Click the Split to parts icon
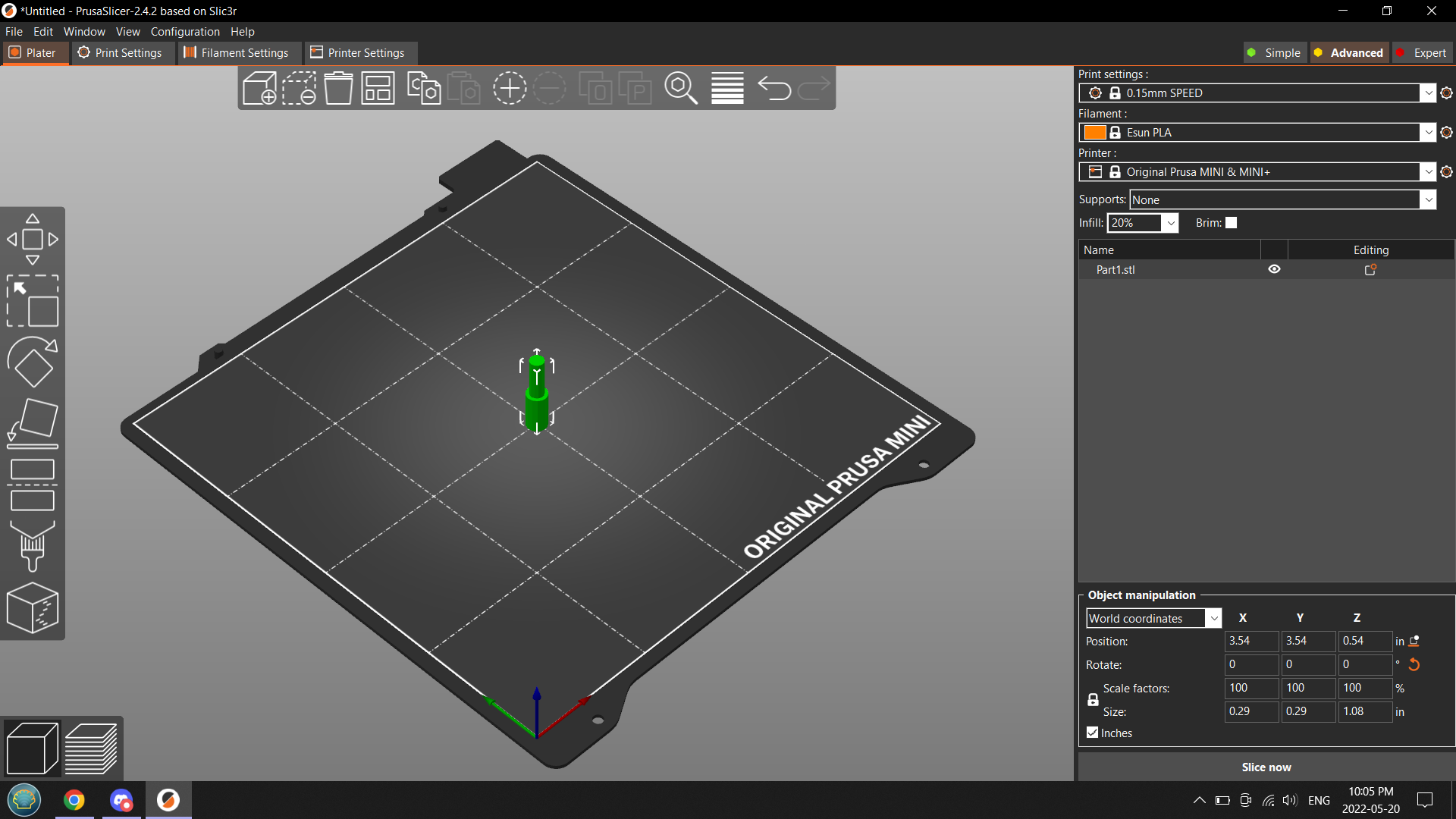 (635, 88)
